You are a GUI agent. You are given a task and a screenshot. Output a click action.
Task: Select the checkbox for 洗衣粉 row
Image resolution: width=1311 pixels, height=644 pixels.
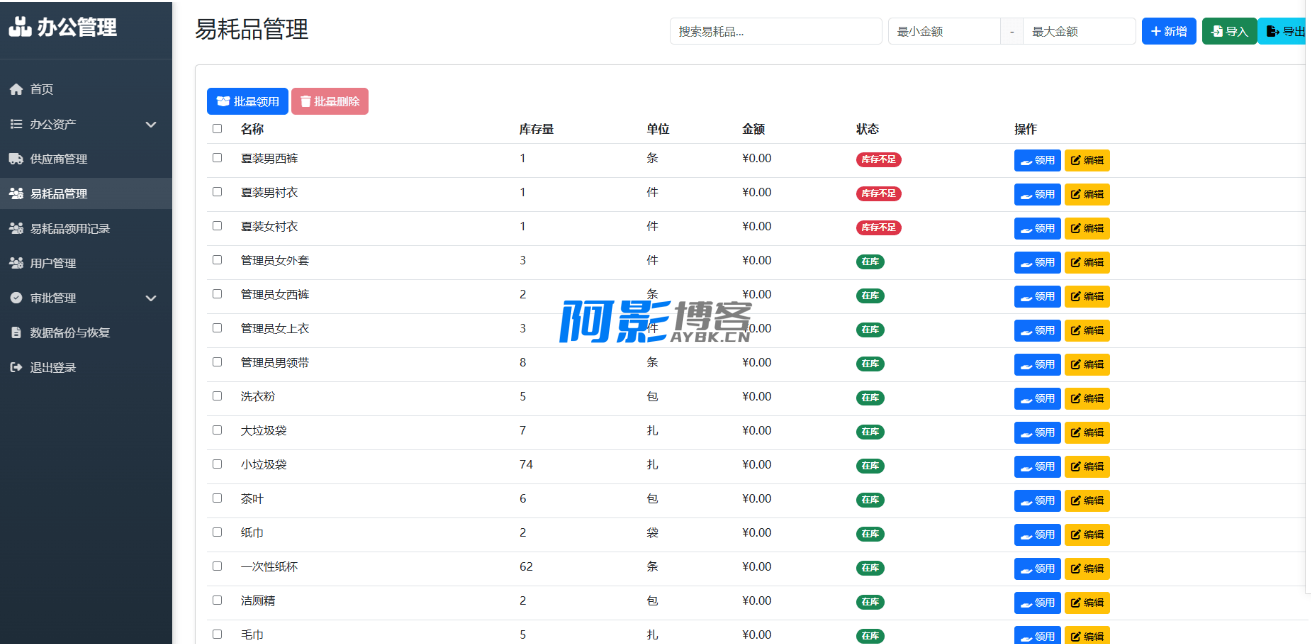[217, 396]
